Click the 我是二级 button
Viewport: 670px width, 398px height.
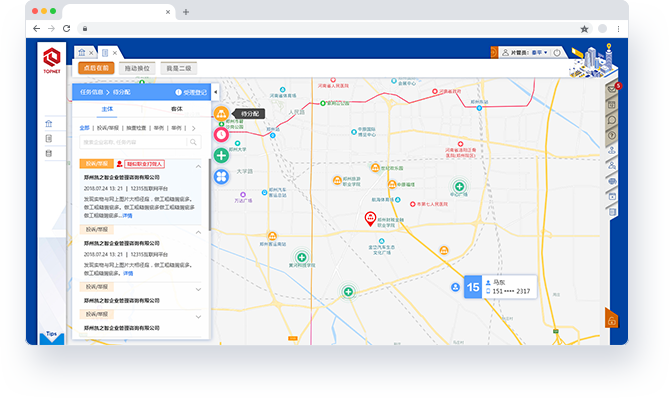coord(179,68)
